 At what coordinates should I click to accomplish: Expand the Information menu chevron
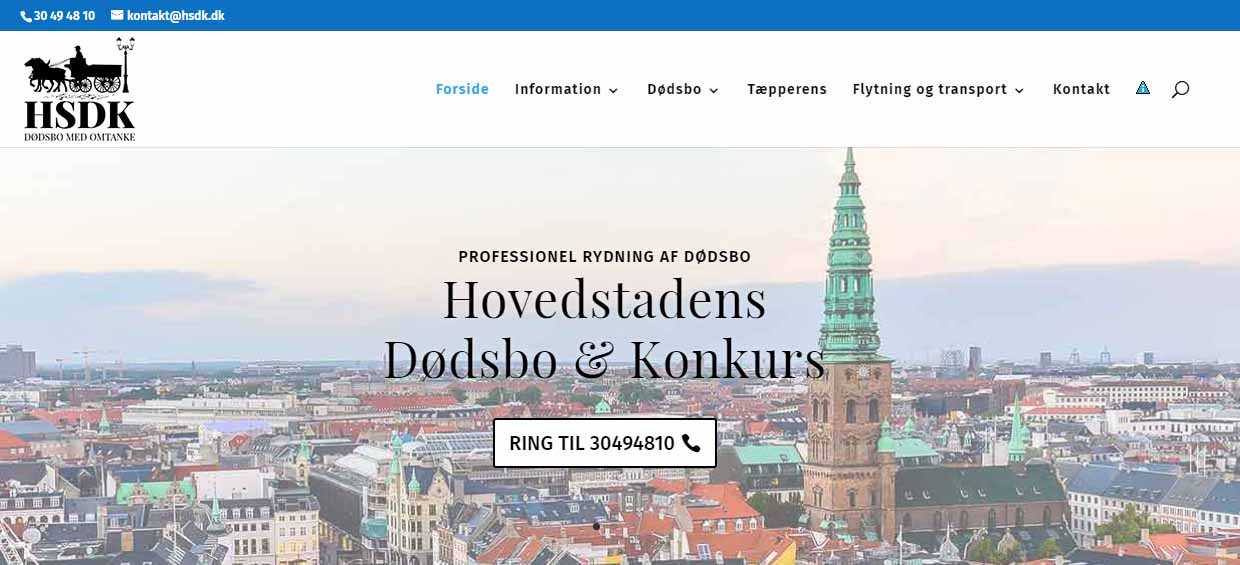tap(613, 90)
